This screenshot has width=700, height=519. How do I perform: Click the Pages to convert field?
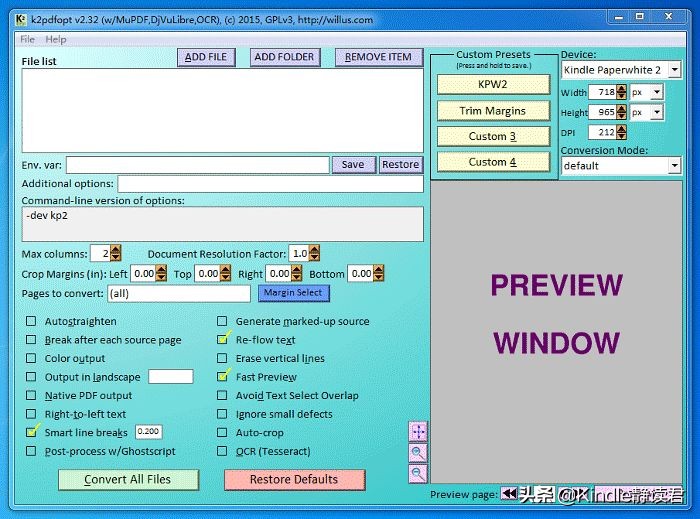point(179,293)
